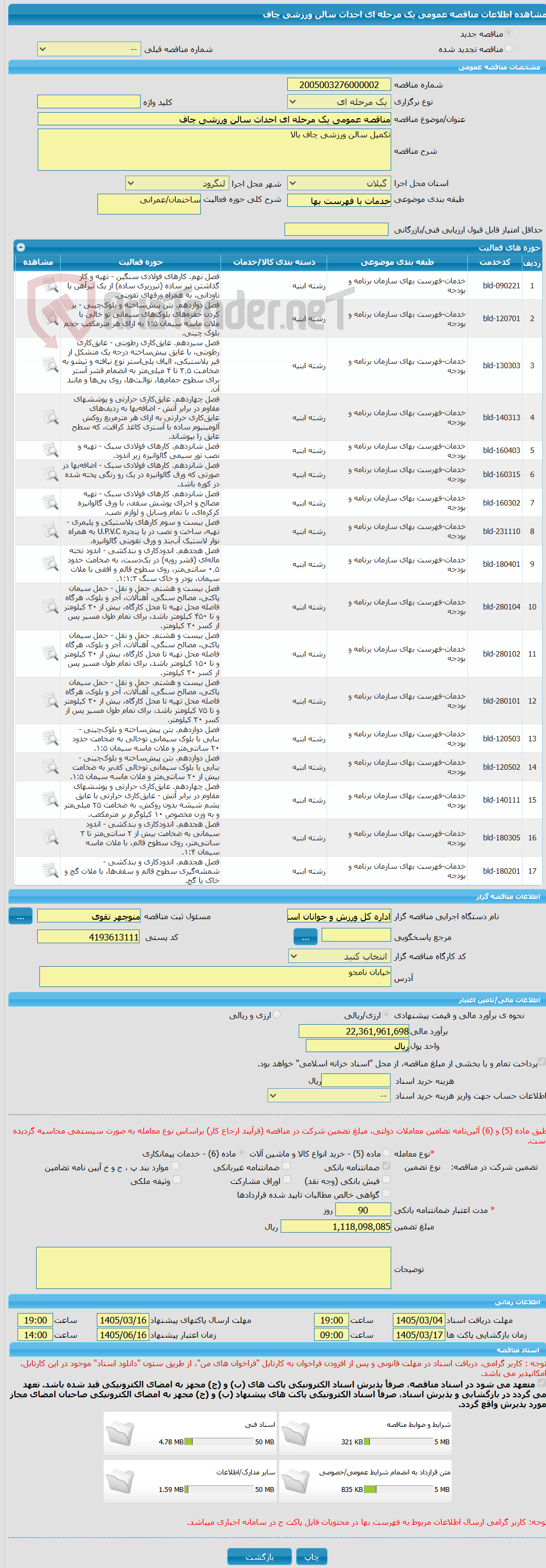Click the کلید واژه input field
546x1568 pixels.
89,102
